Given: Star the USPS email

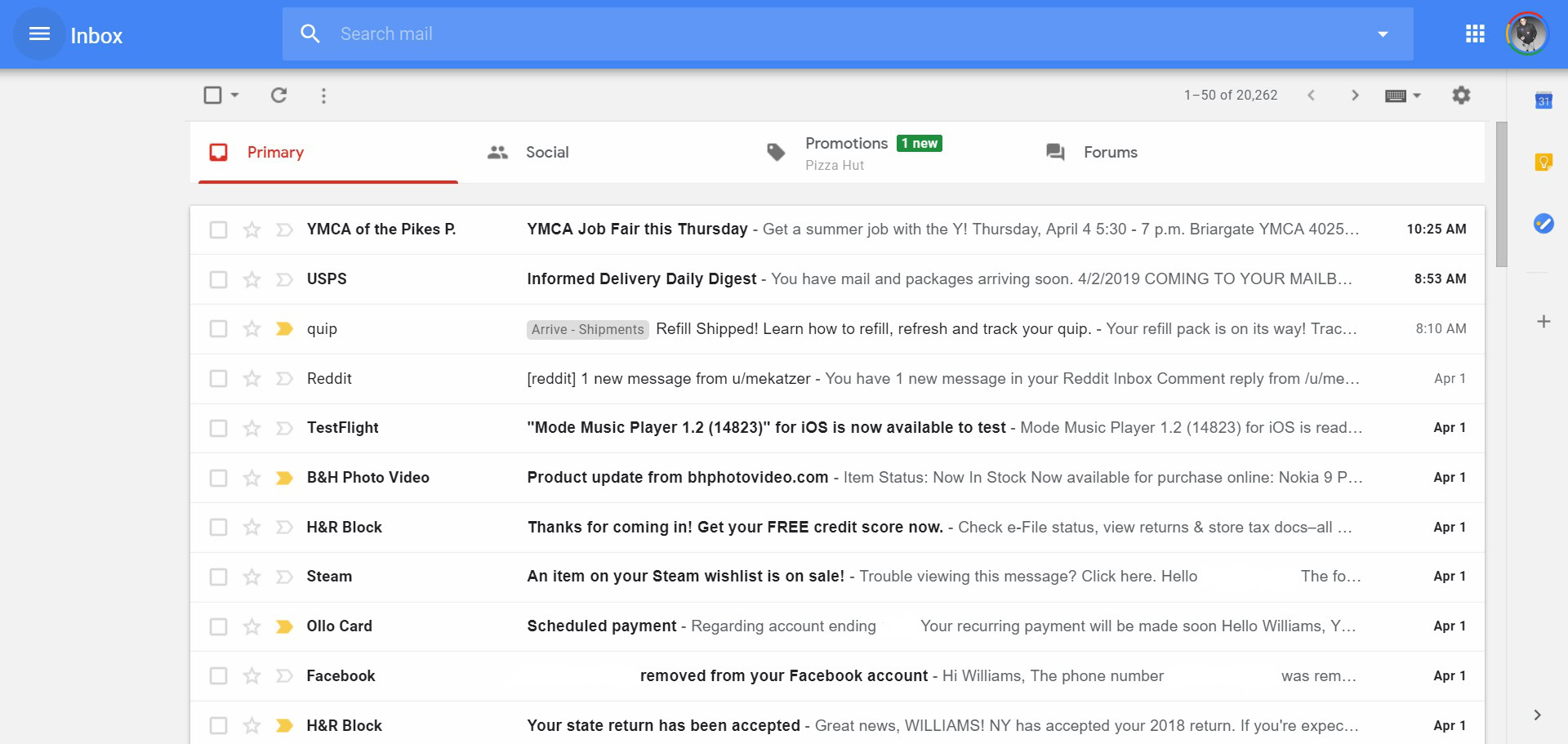Looking at the screenshot, I should pos(252,279).
